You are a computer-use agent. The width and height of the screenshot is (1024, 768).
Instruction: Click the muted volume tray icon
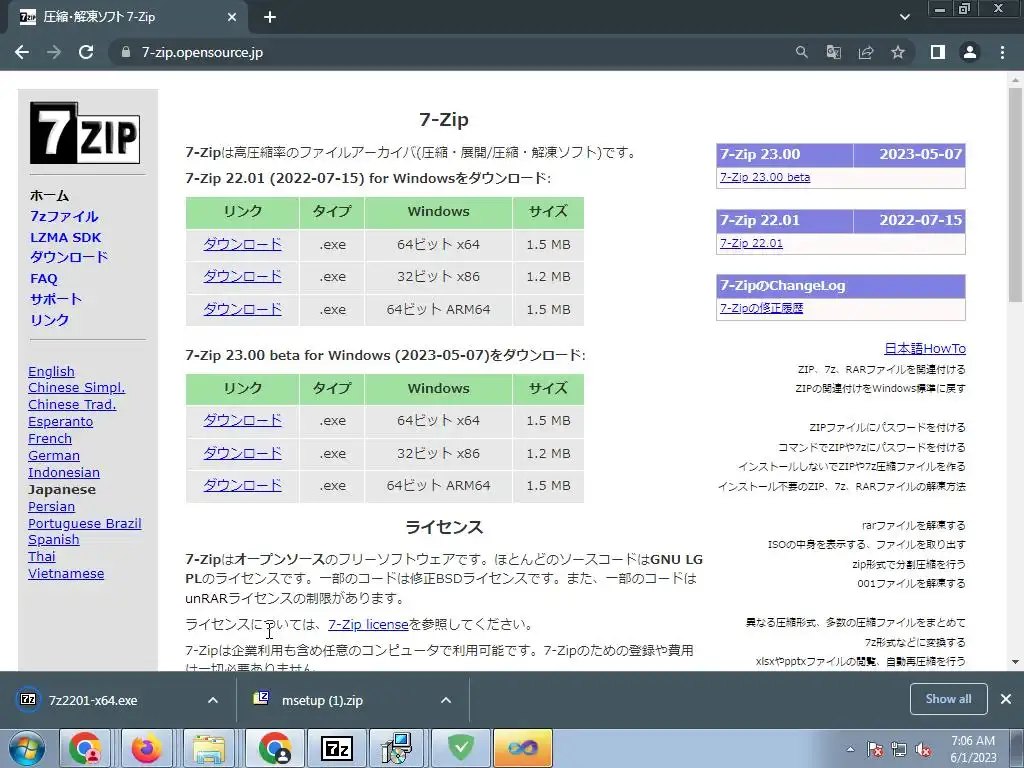(923, 750)
